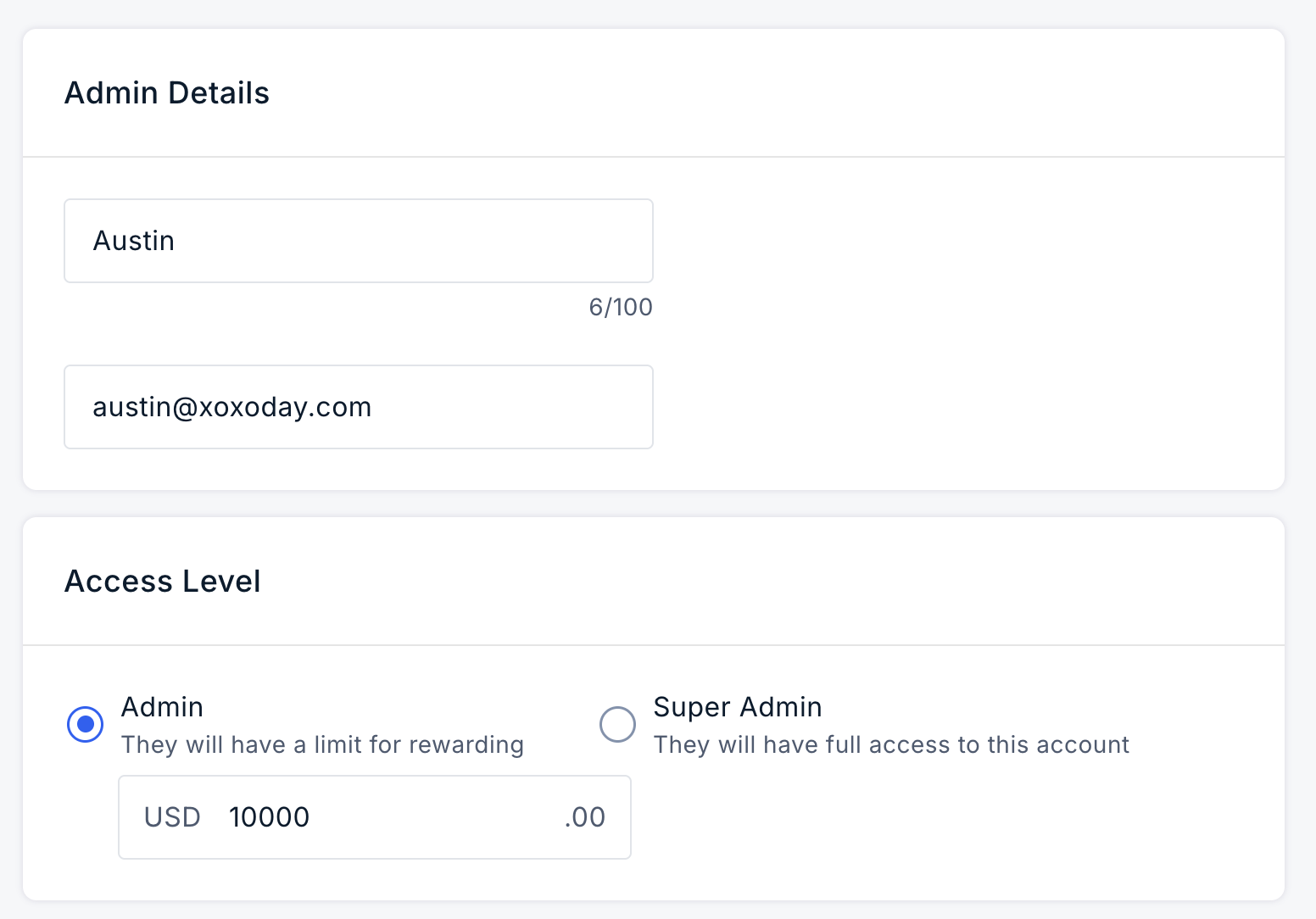Click empty area right of Admin Details title

point(763,93)
